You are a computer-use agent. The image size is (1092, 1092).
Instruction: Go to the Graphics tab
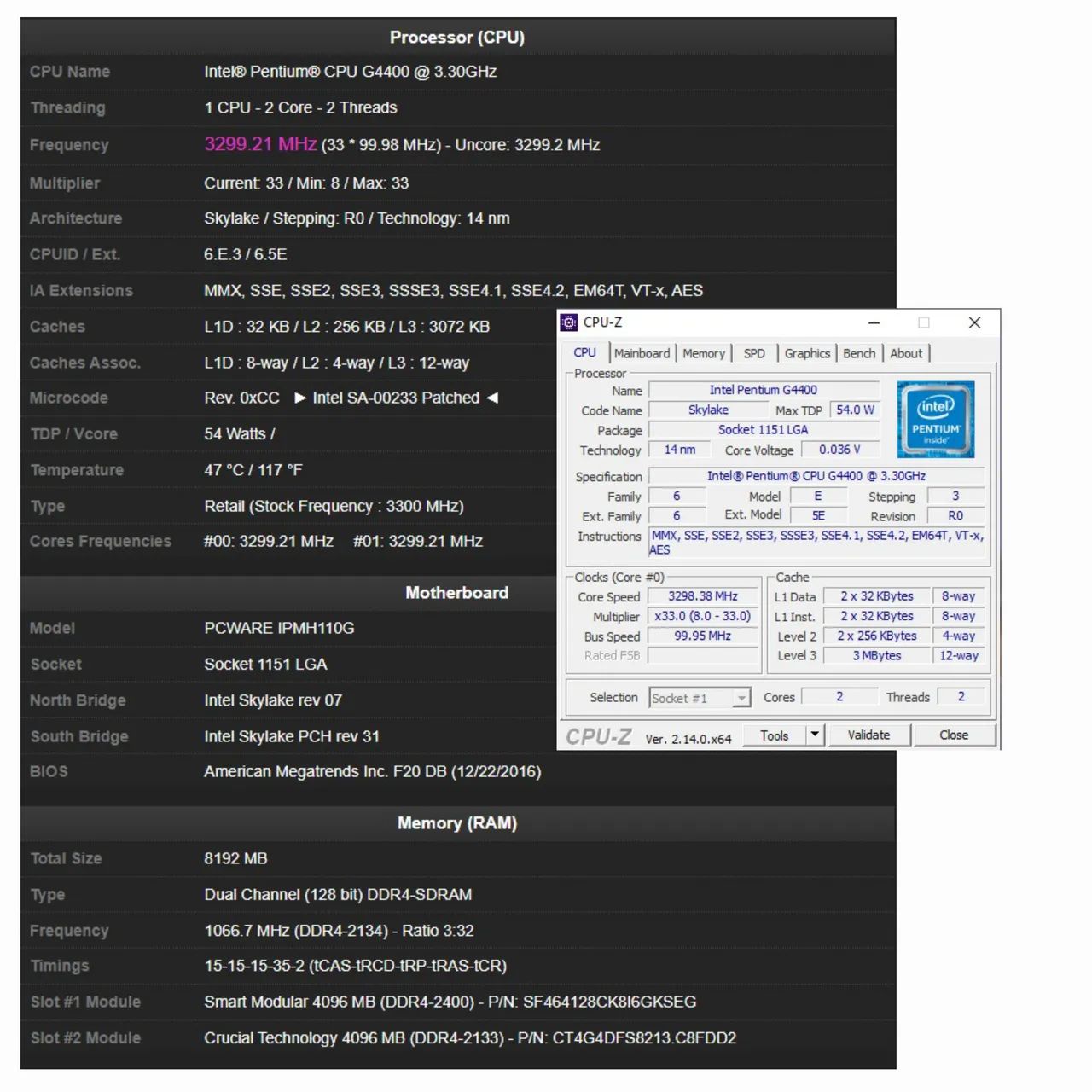pyautogui.click(x=807, y=353)
